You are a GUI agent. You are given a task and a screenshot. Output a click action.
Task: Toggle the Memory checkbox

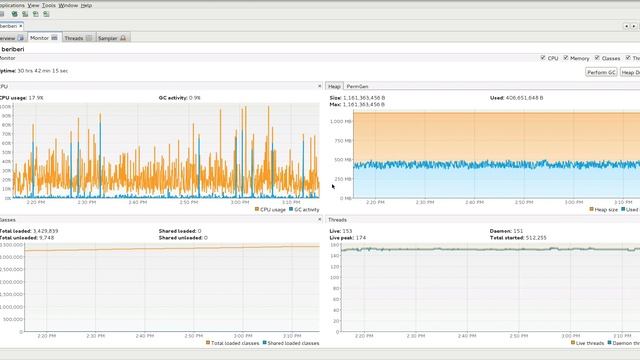[x=566, y=58]
